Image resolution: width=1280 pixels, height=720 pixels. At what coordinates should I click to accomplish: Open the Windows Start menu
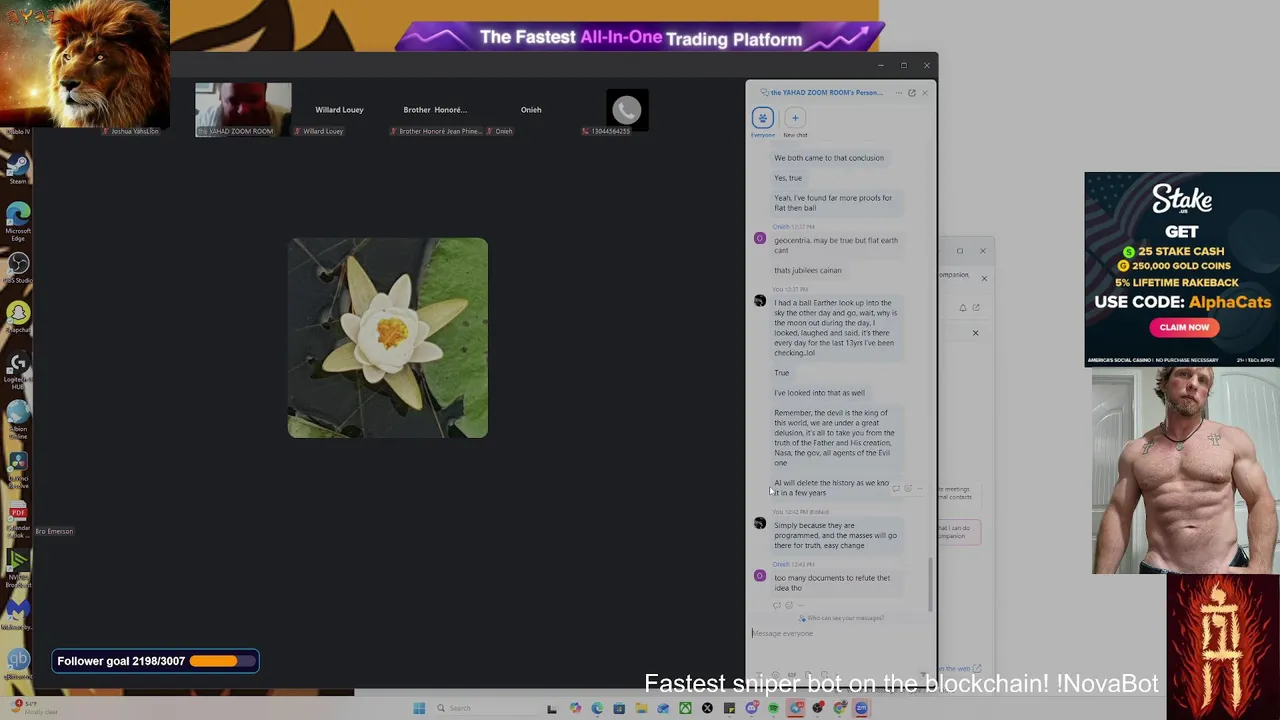[x=419, y=708]
